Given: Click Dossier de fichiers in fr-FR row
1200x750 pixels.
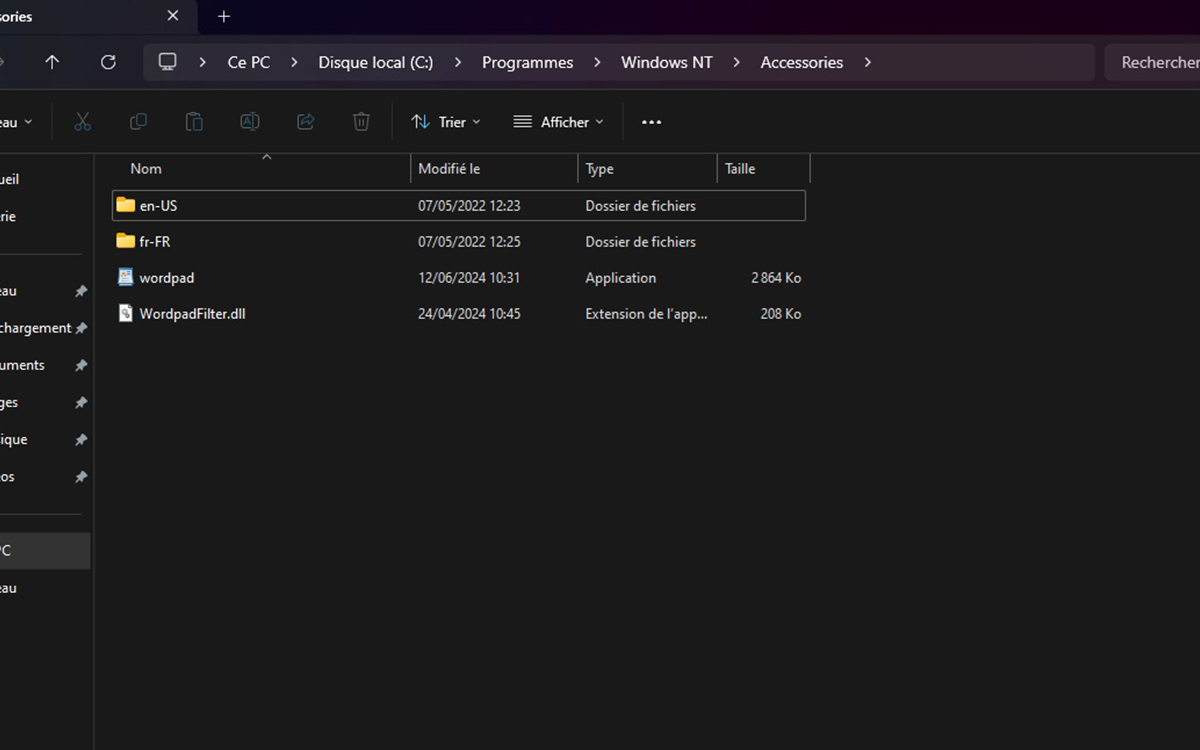Looking at the screenshot, I should (641, 241).
